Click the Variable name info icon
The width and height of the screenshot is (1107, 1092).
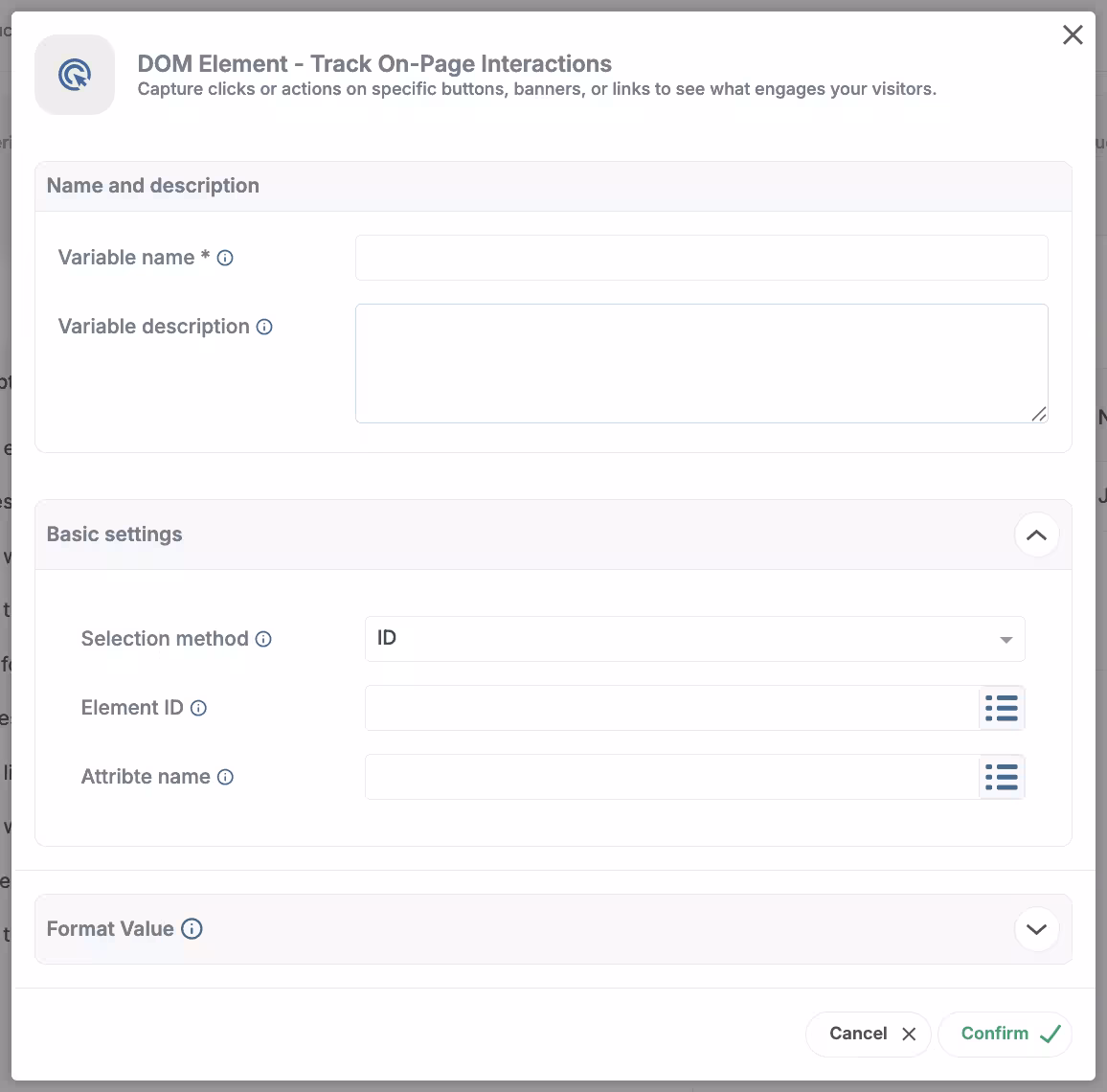(x=225, y=258)
